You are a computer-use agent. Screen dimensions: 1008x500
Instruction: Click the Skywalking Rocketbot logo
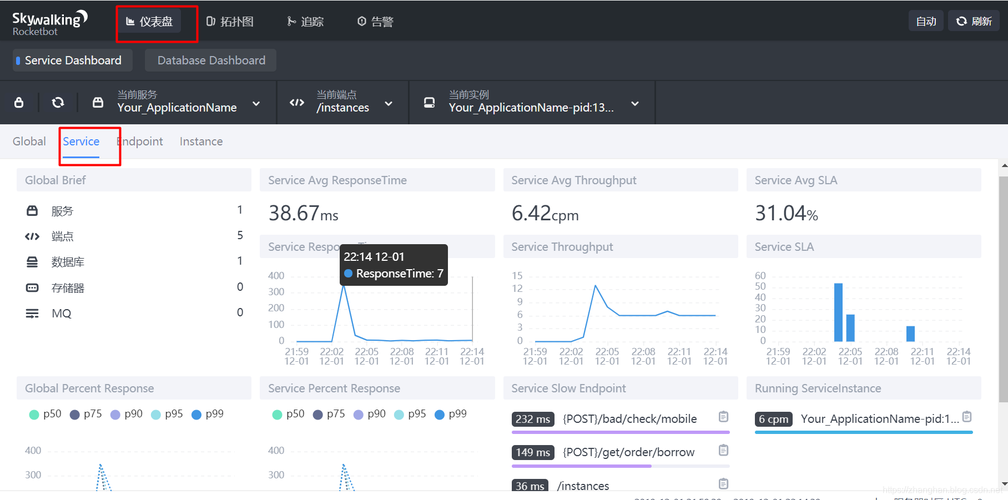point(50,21)
